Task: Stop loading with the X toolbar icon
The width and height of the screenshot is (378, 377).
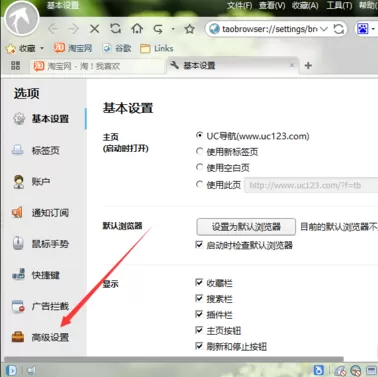Action: click(95, 29)
